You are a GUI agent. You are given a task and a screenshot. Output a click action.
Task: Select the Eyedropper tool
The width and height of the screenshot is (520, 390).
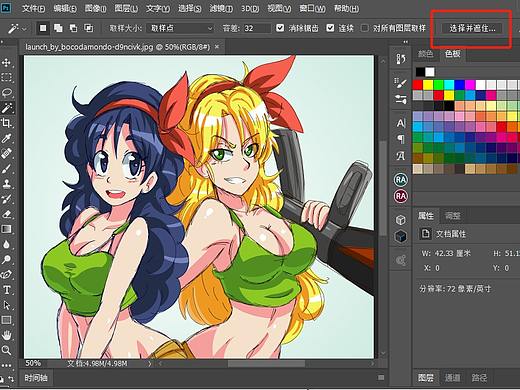click(7, 138)
